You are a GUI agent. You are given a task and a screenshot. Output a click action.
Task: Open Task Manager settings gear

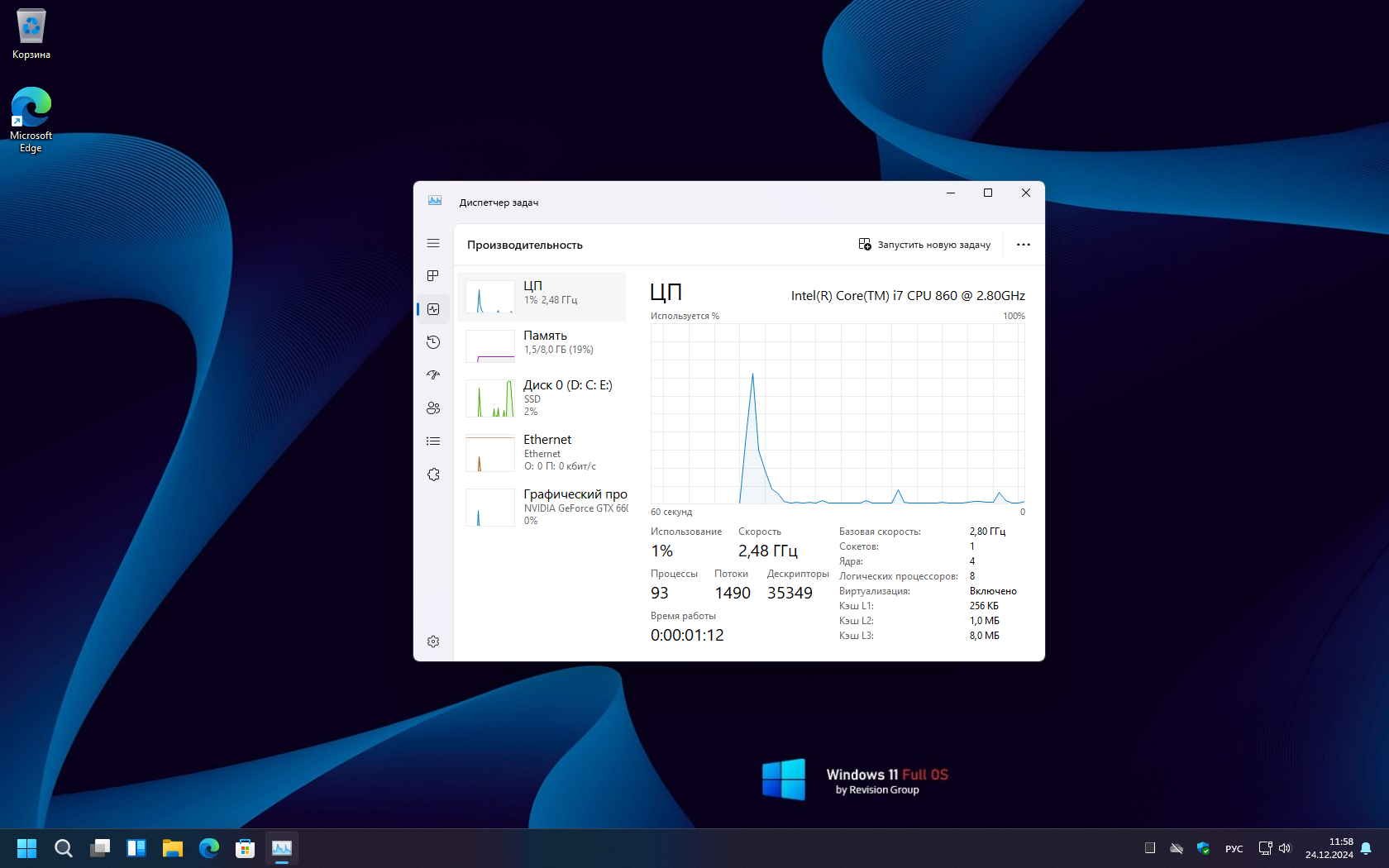click(433, 641)
